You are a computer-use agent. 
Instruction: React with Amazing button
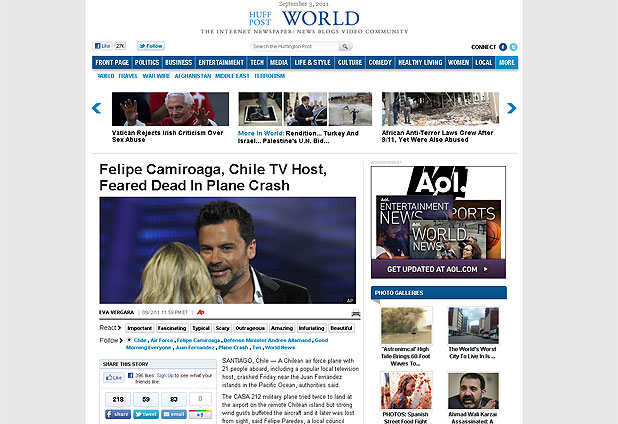[282, 328]
